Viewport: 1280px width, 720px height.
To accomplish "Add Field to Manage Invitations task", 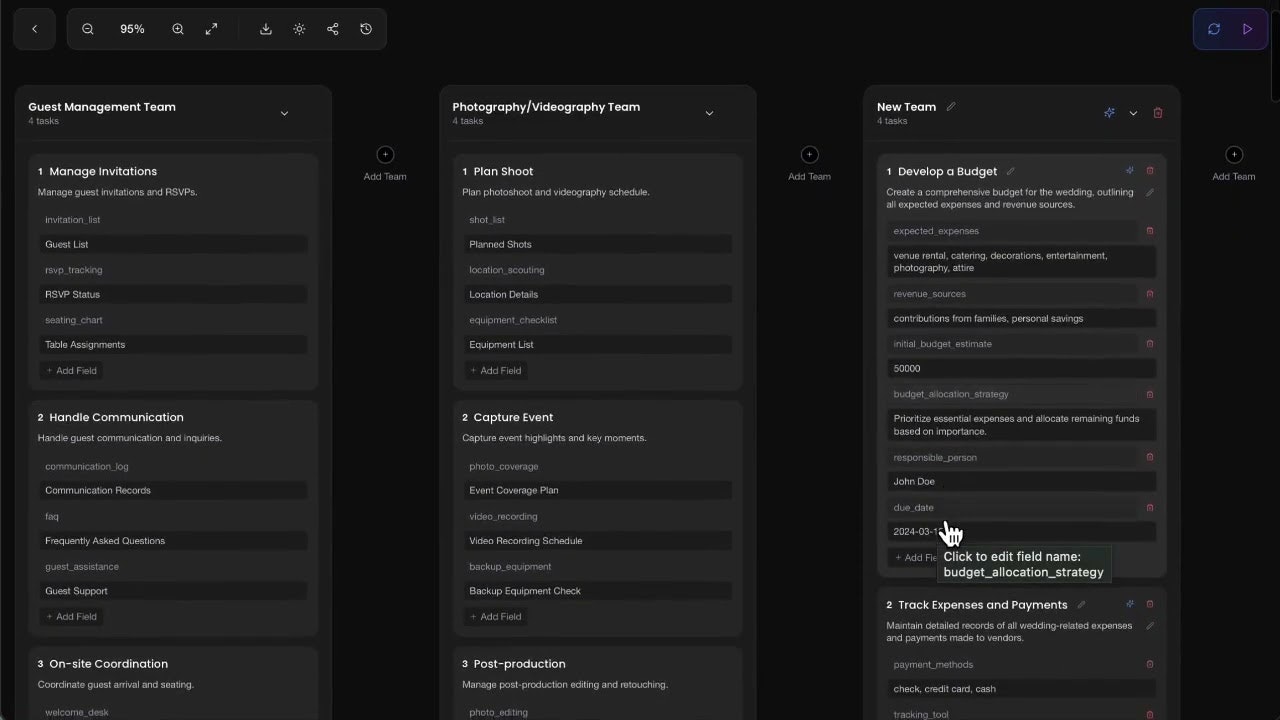I will click(71, 370).
